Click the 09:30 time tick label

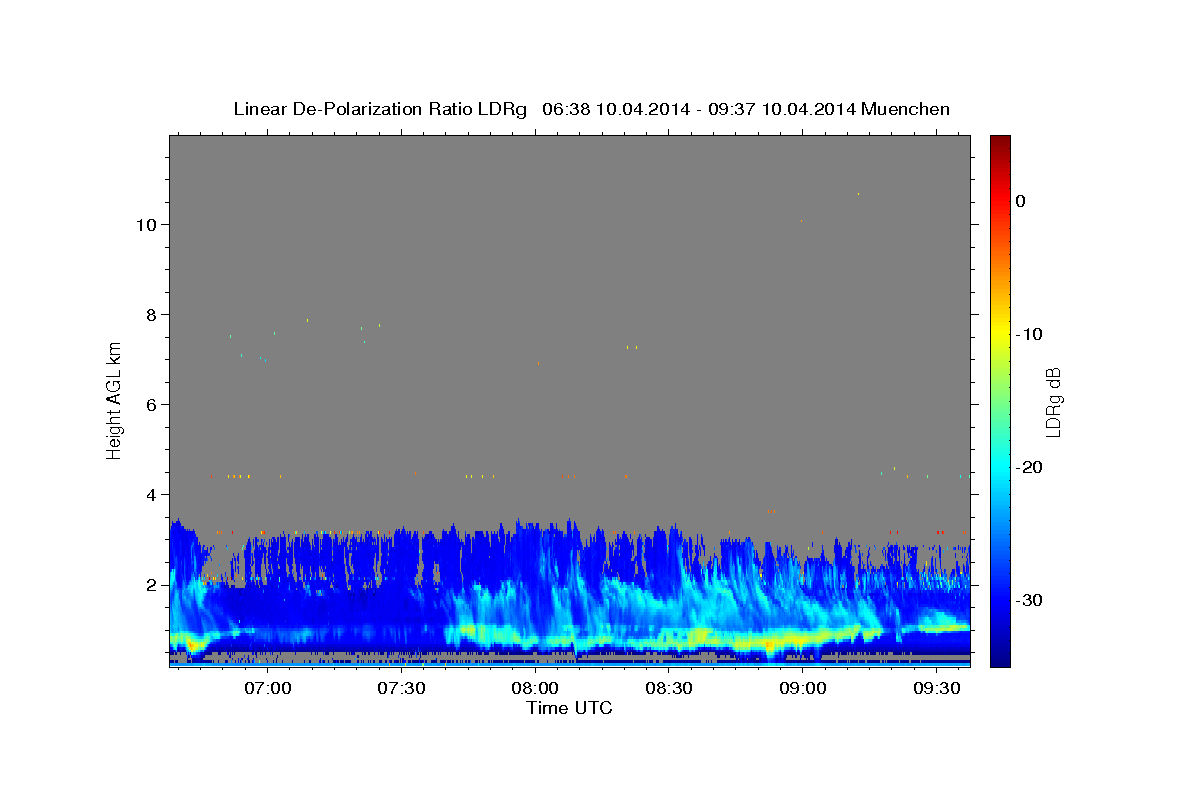tap(935, 689)
